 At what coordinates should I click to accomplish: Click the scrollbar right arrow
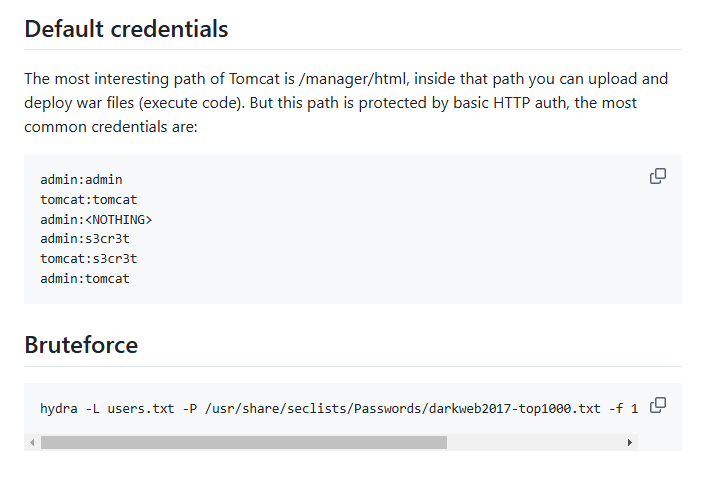[630, 442]
